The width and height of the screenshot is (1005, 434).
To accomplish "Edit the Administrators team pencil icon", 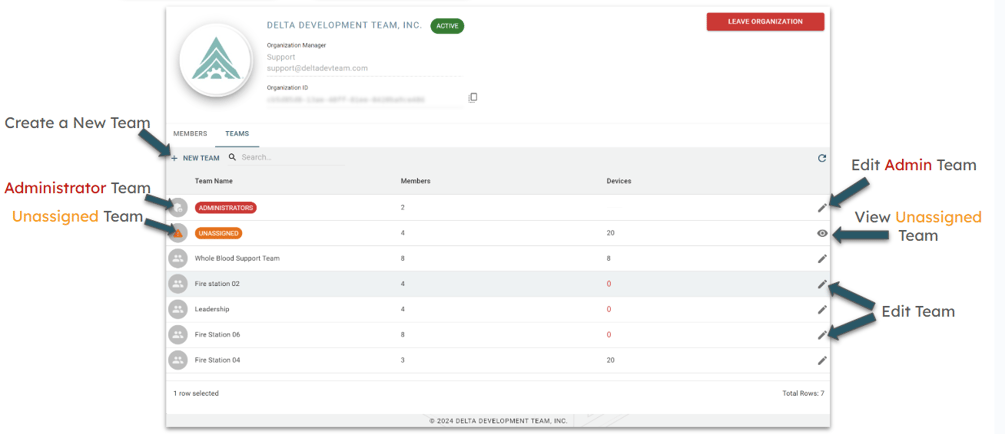I will click(822, 208).
